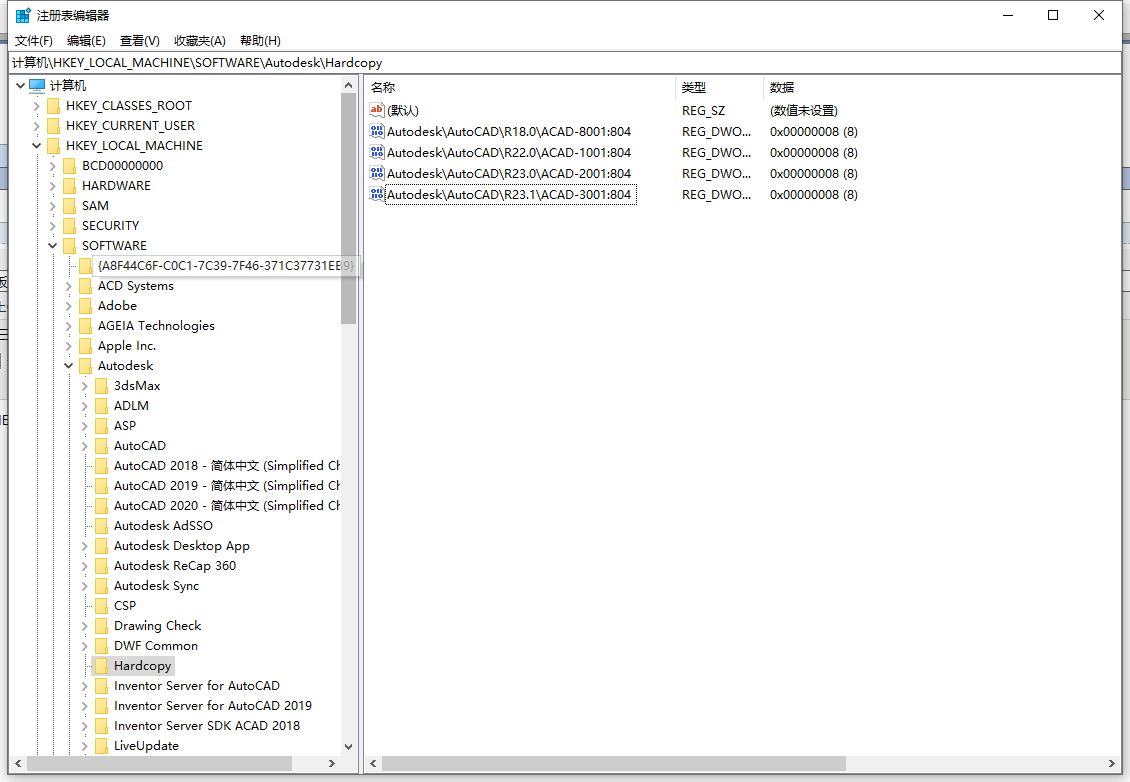Collapse the 计算机 root node
The width and height of the screenshot is (1130, 782).
pyautogui.click(x=20, y=86)
